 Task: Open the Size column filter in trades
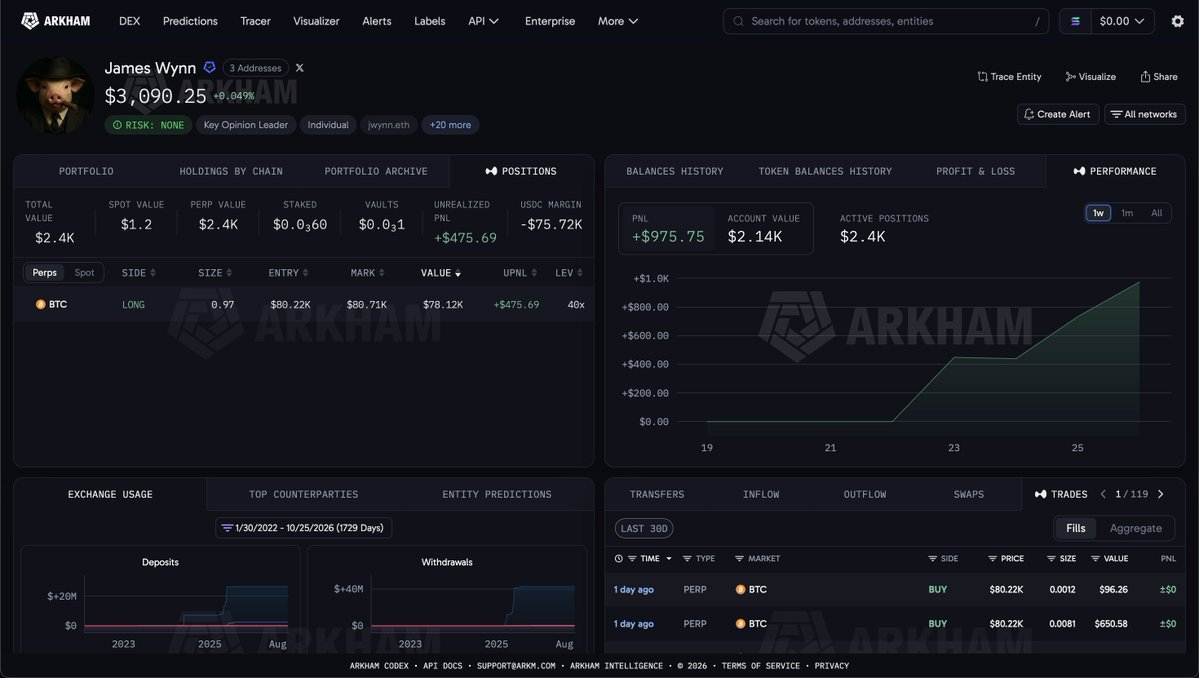pyautogui.click(x=1051, y=559)
